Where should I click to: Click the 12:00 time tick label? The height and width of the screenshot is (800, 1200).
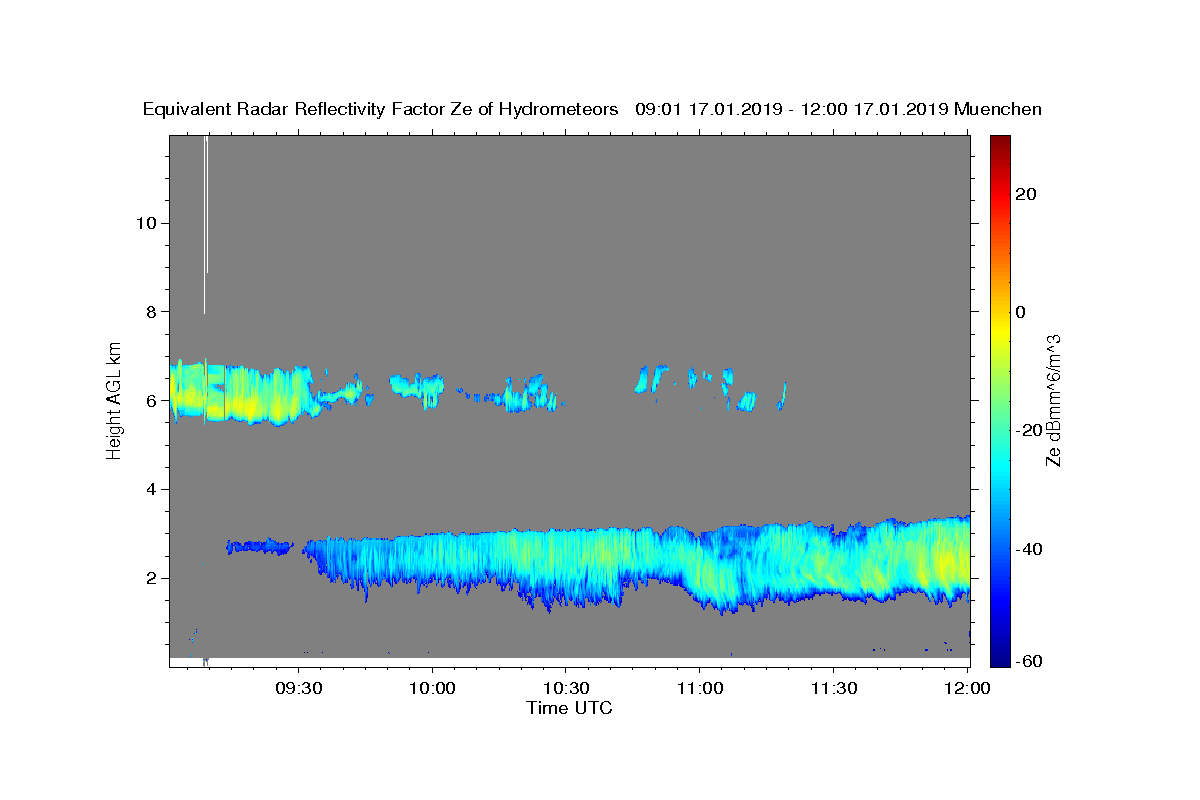click(966, 688)
